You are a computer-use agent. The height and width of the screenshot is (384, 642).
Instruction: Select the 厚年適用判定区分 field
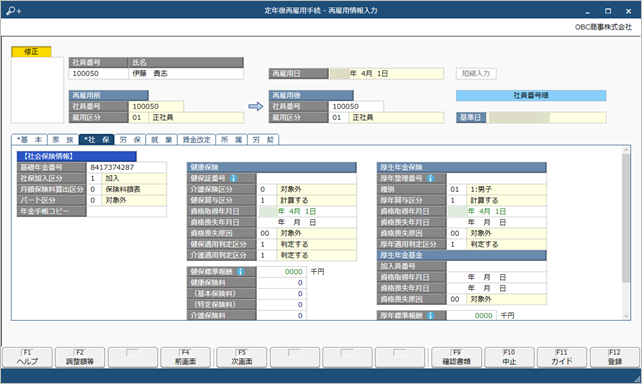(x=497, y=244)
